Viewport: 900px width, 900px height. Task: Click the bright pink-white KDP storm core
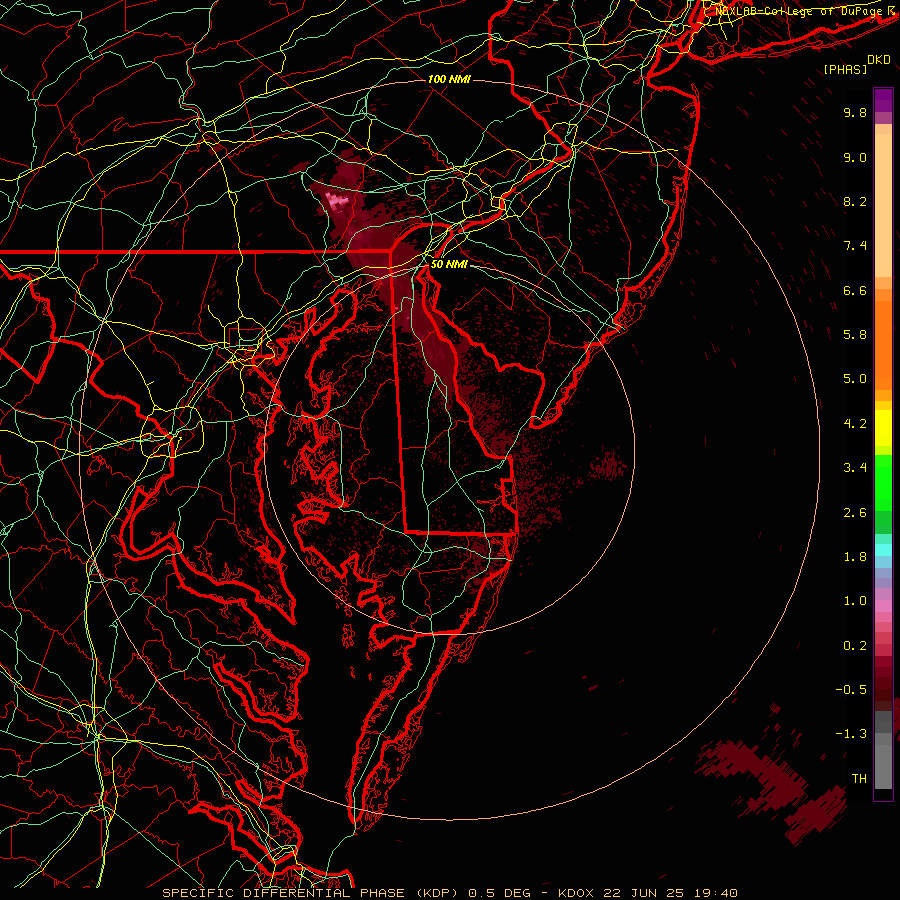click(x=338, y=202)
